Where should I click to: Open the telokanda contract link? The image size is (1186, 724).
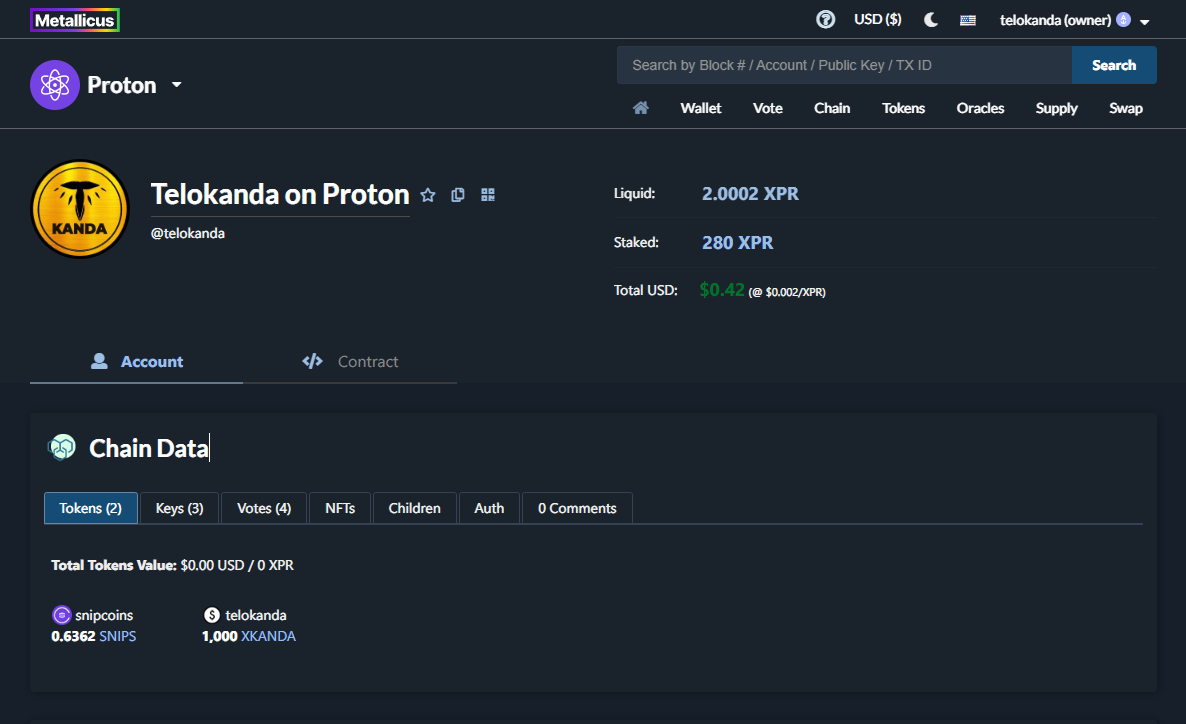pyautogui.click(x=256, y=615)
